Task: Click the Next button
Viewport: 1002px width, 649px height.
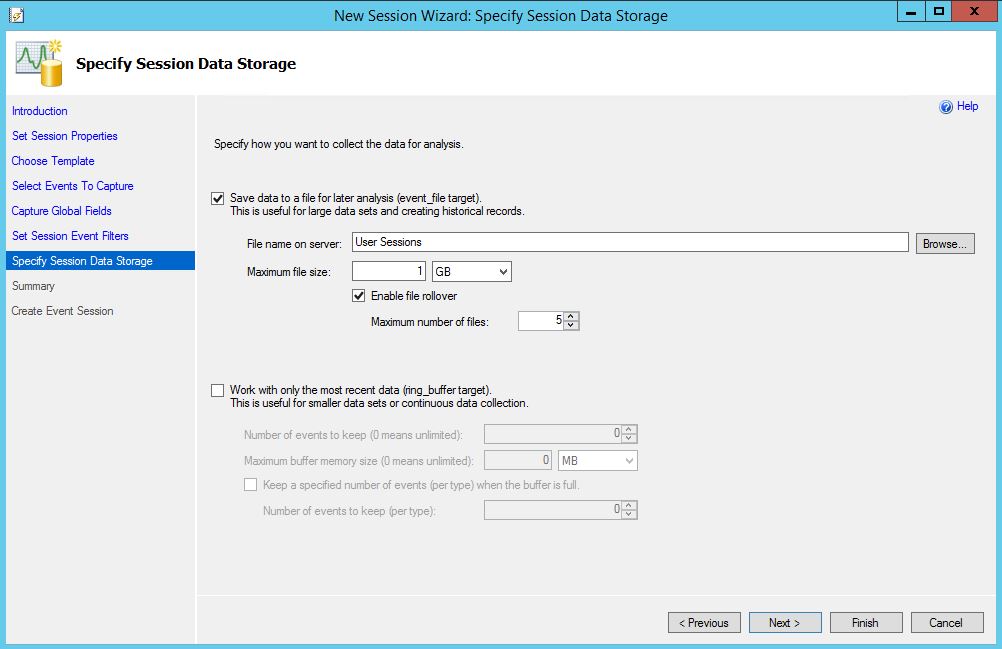Action: (x=785, y=623)
